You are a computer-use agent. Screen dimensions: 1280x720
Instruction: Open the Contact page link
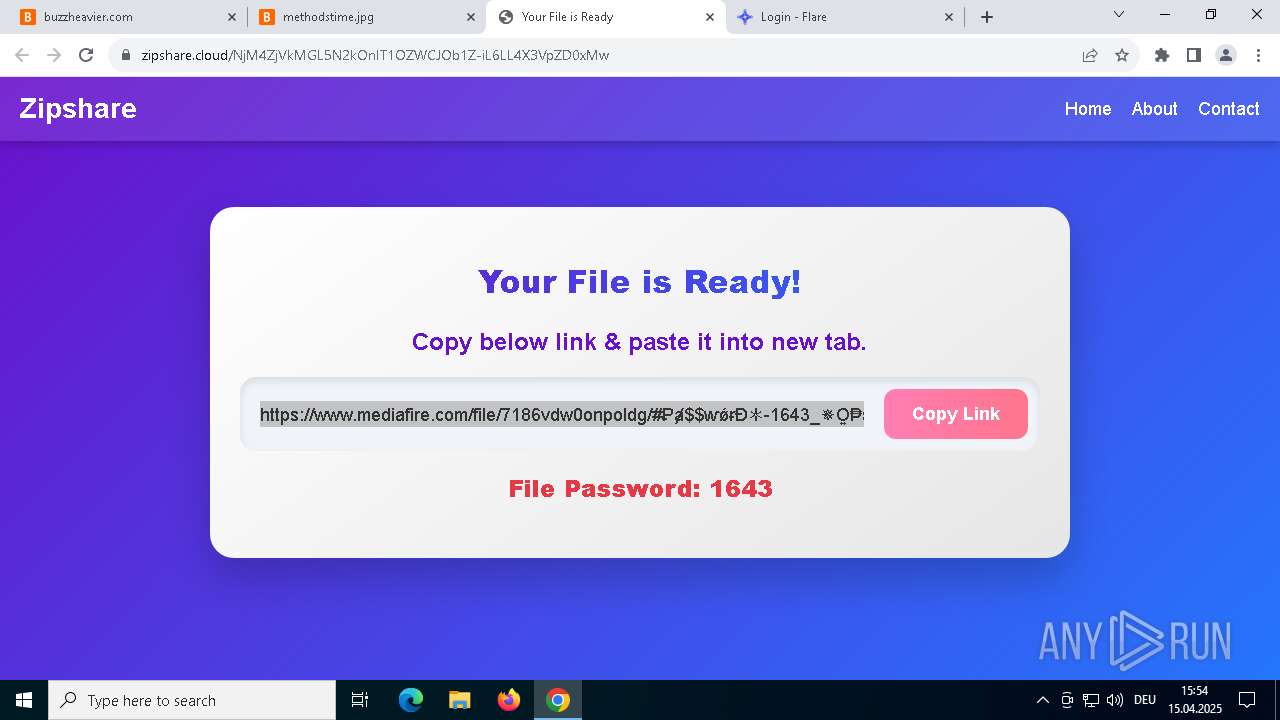click(x=1229, y=109)
